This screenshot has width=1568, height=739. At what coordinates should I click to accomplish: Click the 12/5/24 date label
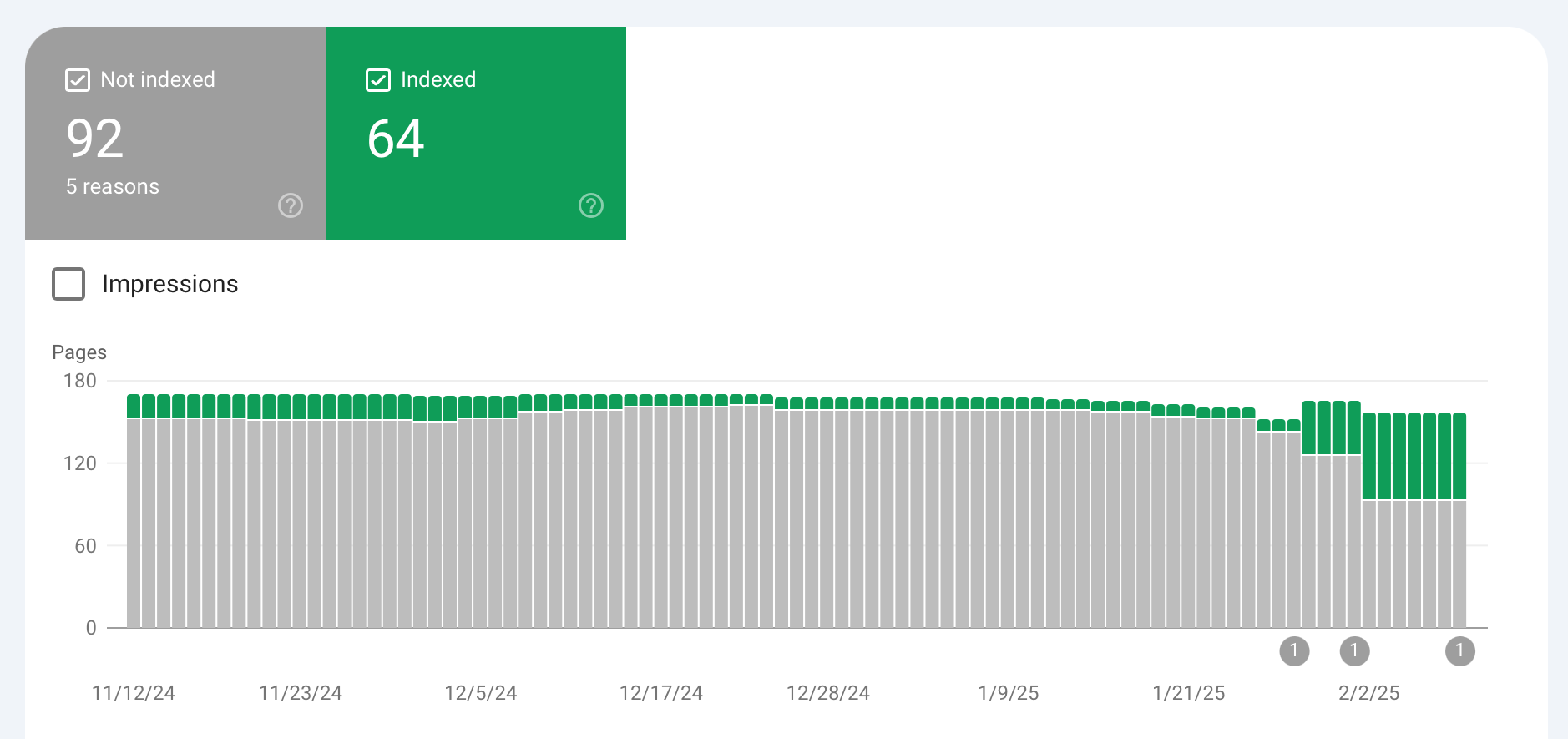(481, 693)
